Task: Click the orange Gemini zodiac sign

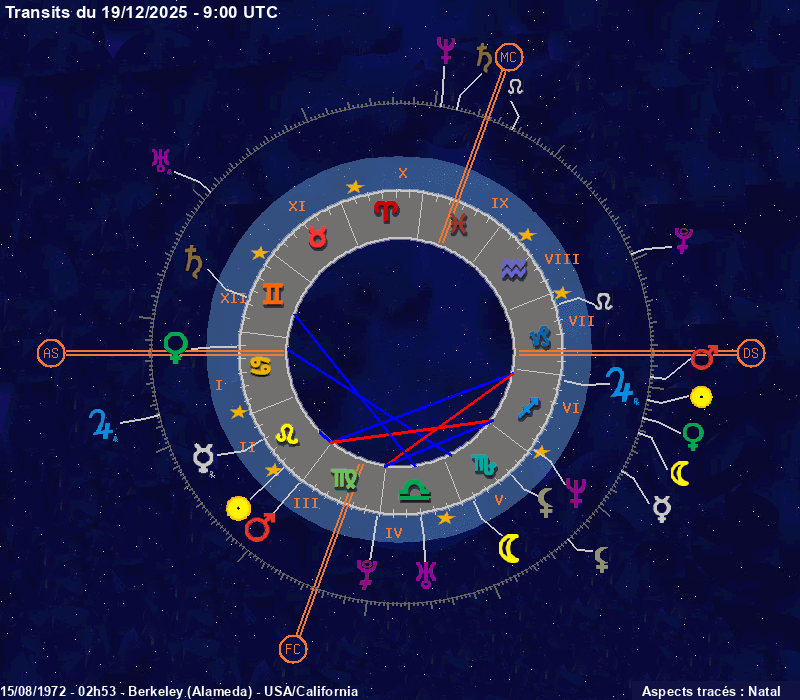Action: (x=273, y=294)
